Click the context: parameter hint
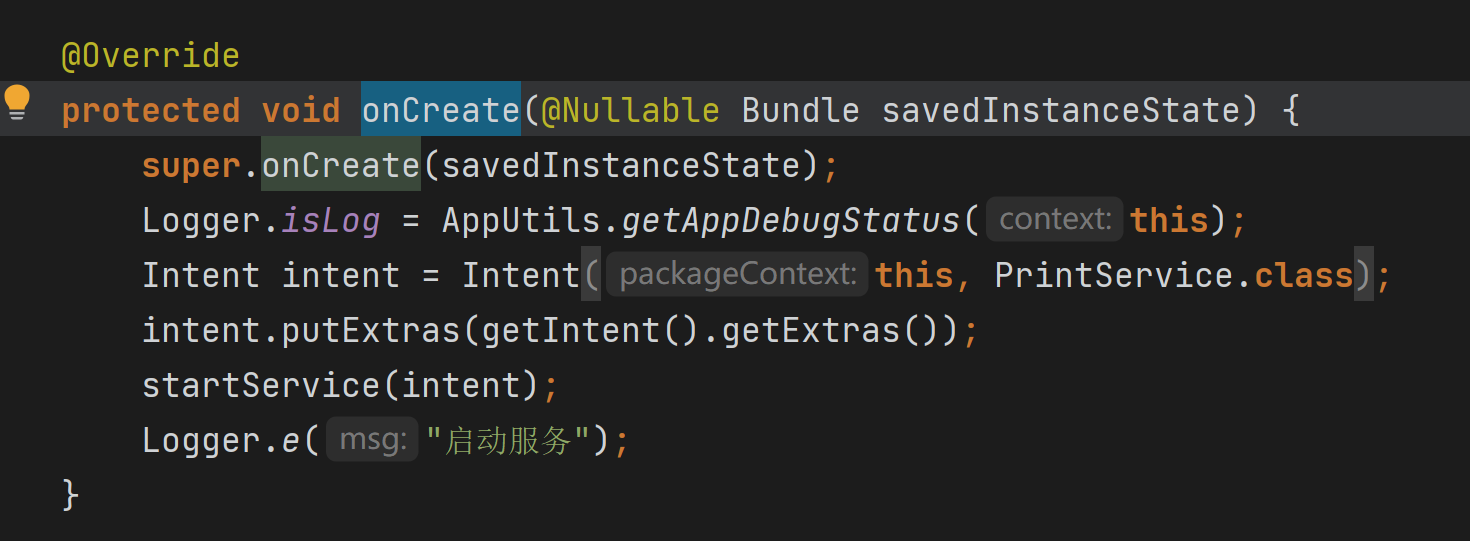Screen dimensions: 1470x541 (1055, 220)
